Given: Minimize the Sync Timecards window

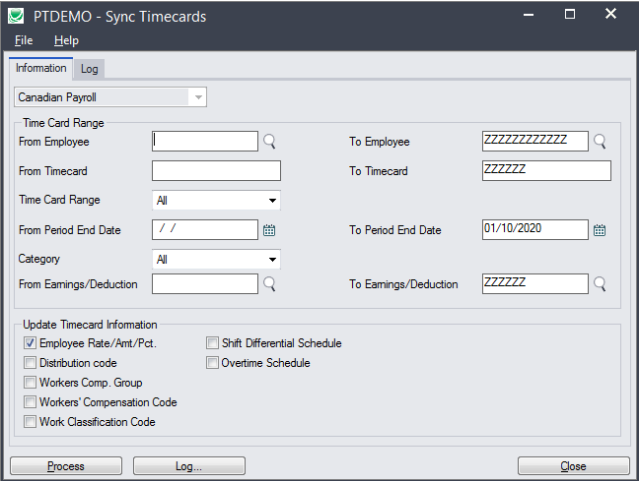Looking at the screenshot, I should pos(529,15).
